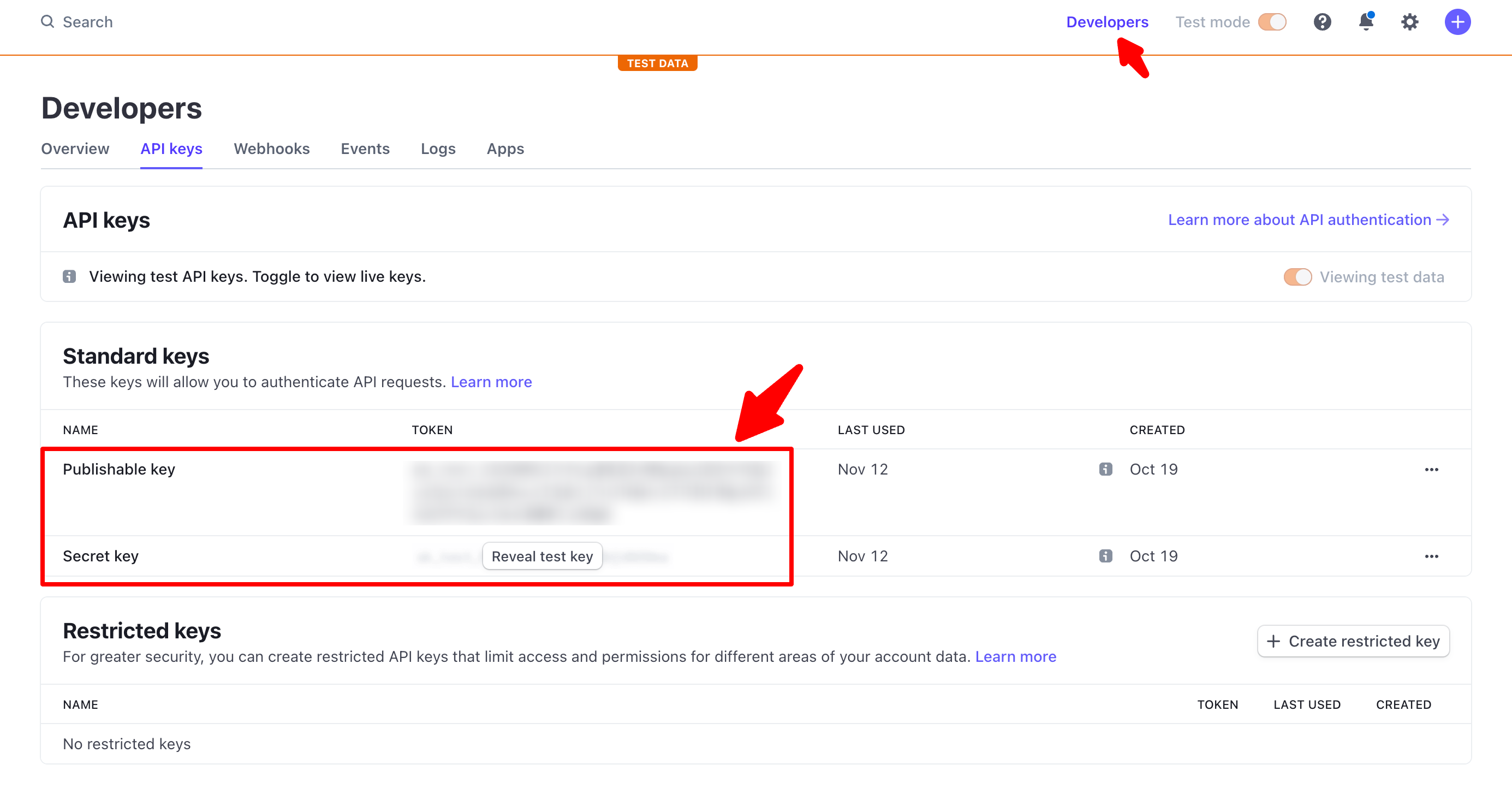
Task: Open Publishable key row overflow menu
Action: tap(1431, 469)
